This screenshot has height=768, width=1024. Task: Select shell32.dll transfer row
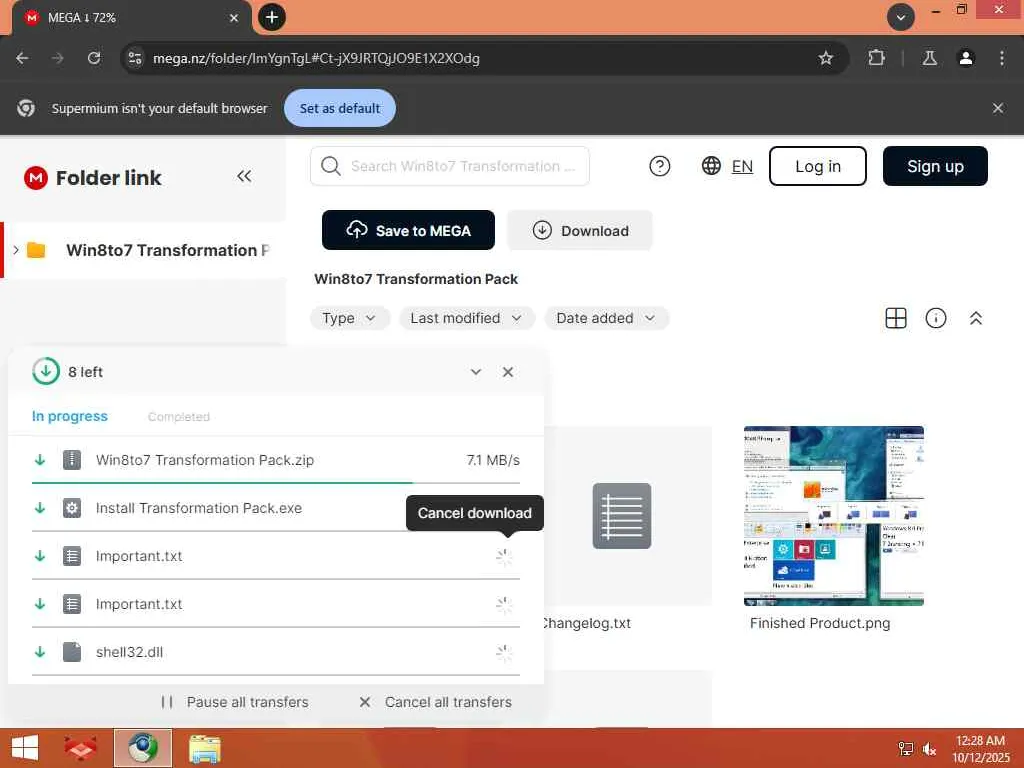(x=276, y=652)
